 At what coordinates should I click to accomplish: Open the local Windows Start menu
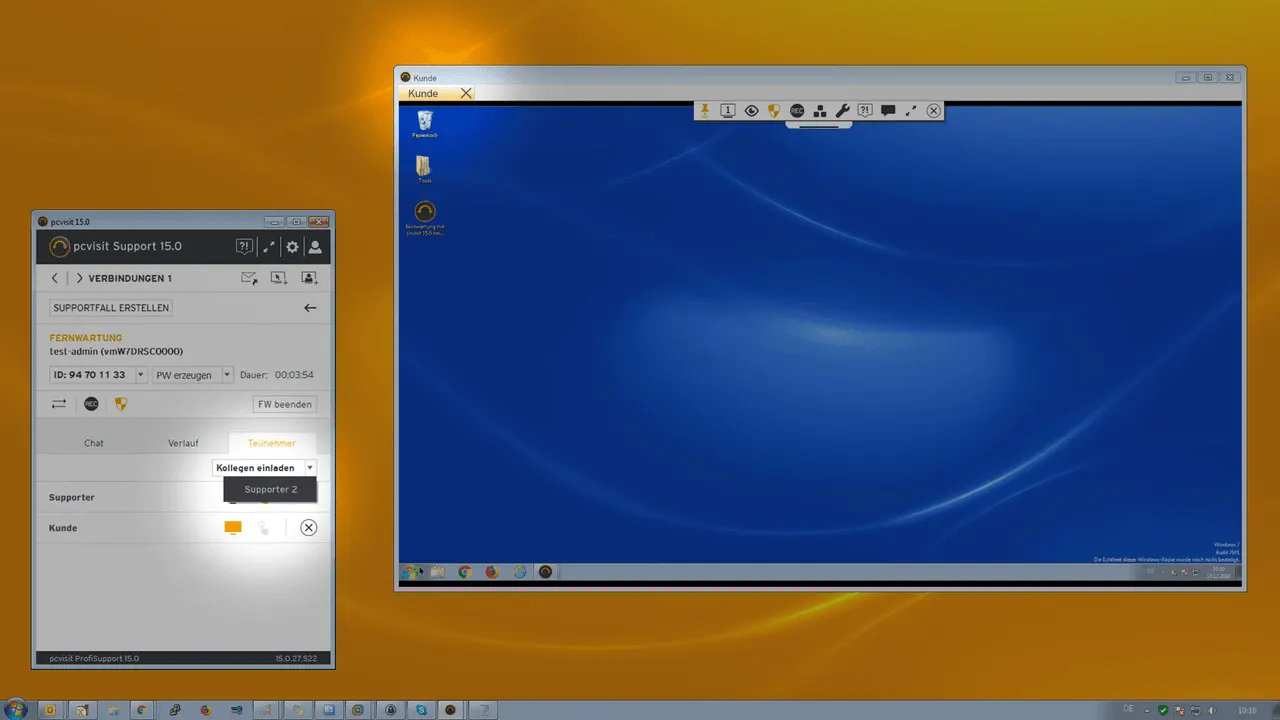tap(16, 709)
